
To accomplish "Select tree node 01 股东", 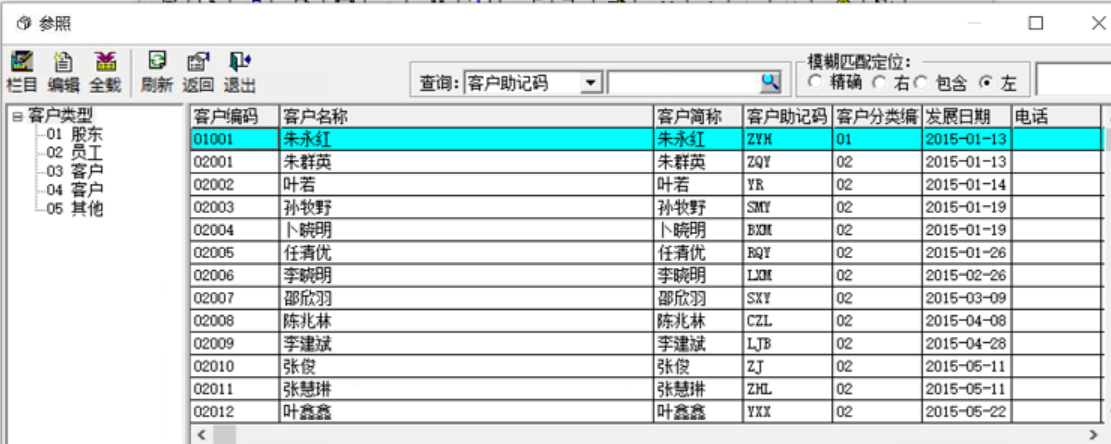I will [74, 134].
